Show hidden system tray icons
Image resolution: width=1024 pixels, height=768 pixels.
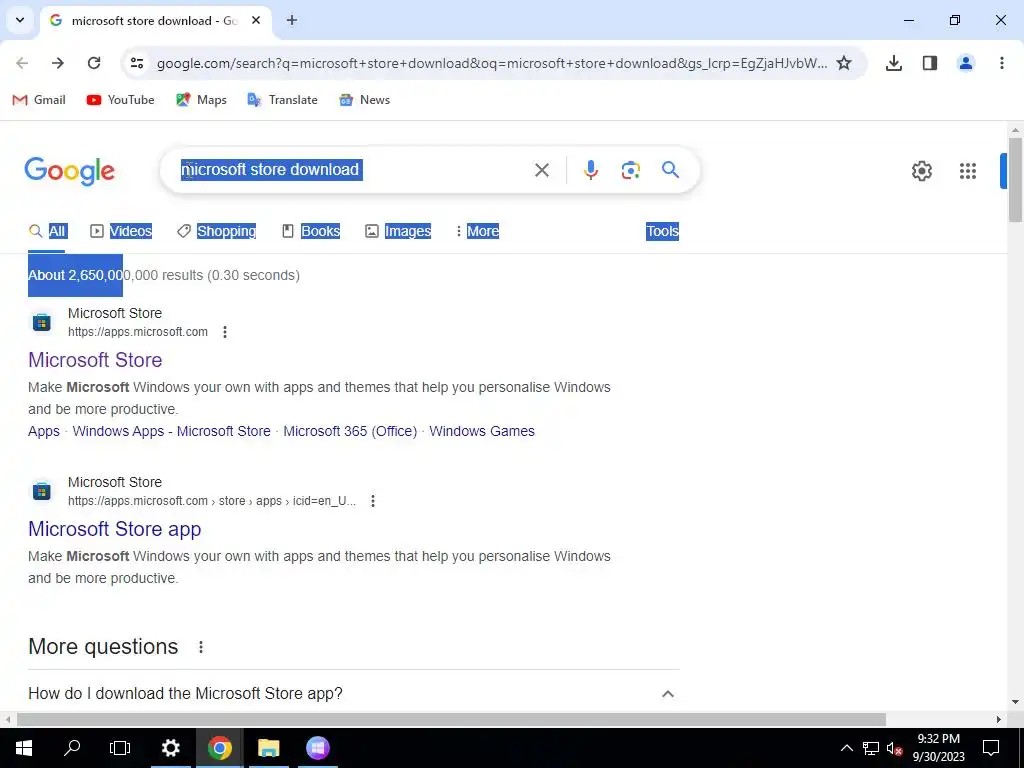coord(846,748)
